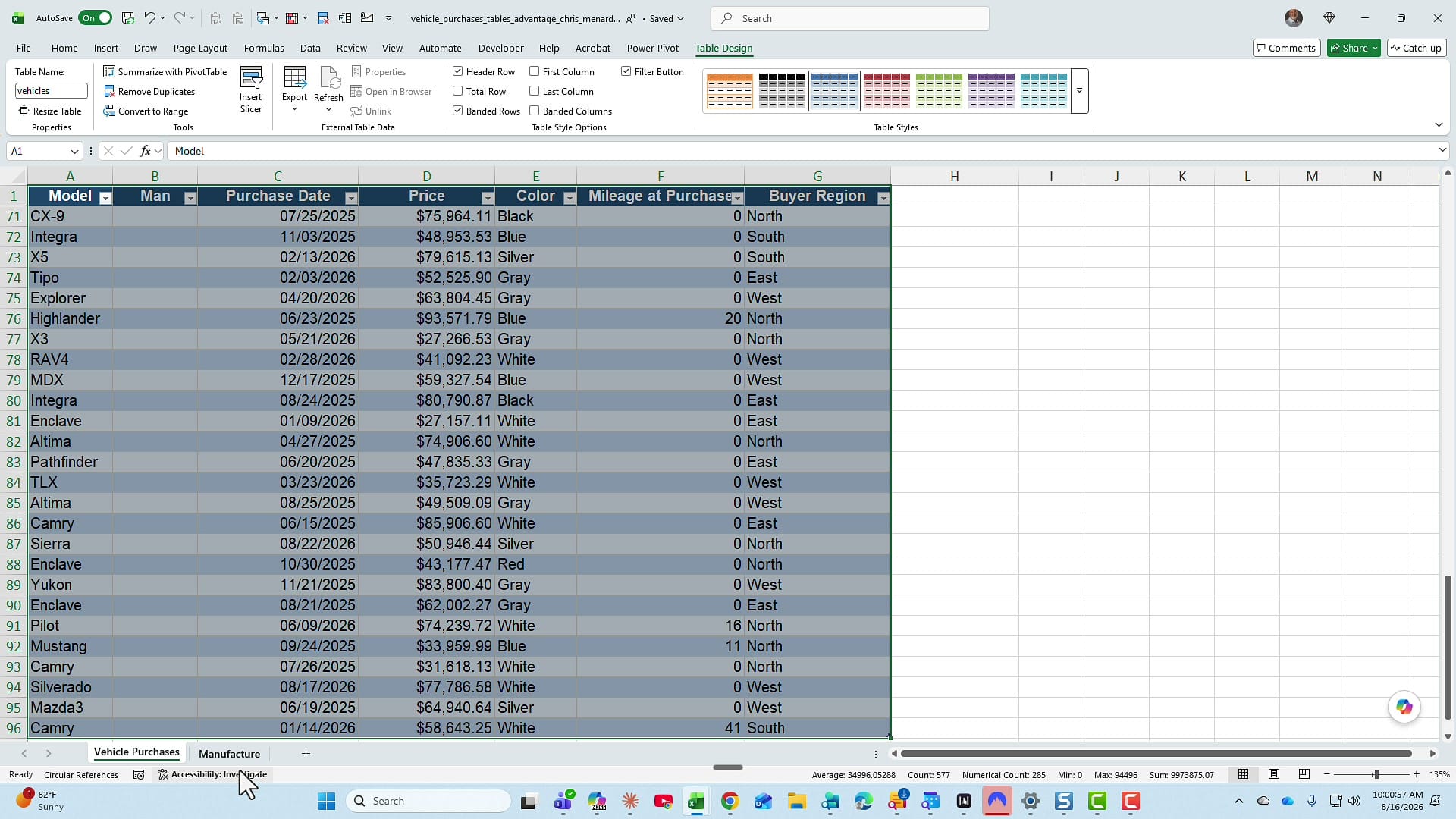Click the title bar Search box
This screenshot has width=1456, height=819.
coord(850,18)
